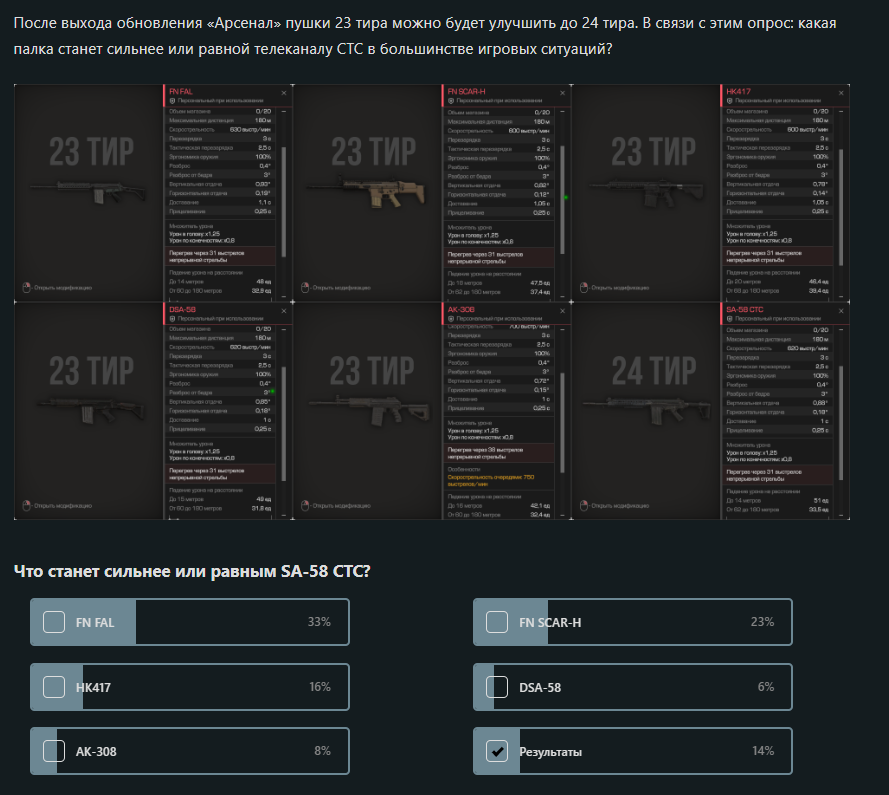Click the '33%' result for FN FAL
The height and width of the screenshot is (795, 889).
click(319, 621)
